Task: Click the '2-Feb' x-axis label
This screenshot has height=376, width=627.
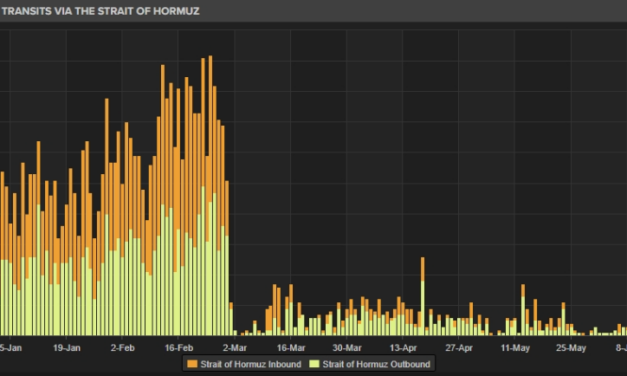Action: click(x=122, y=348)
